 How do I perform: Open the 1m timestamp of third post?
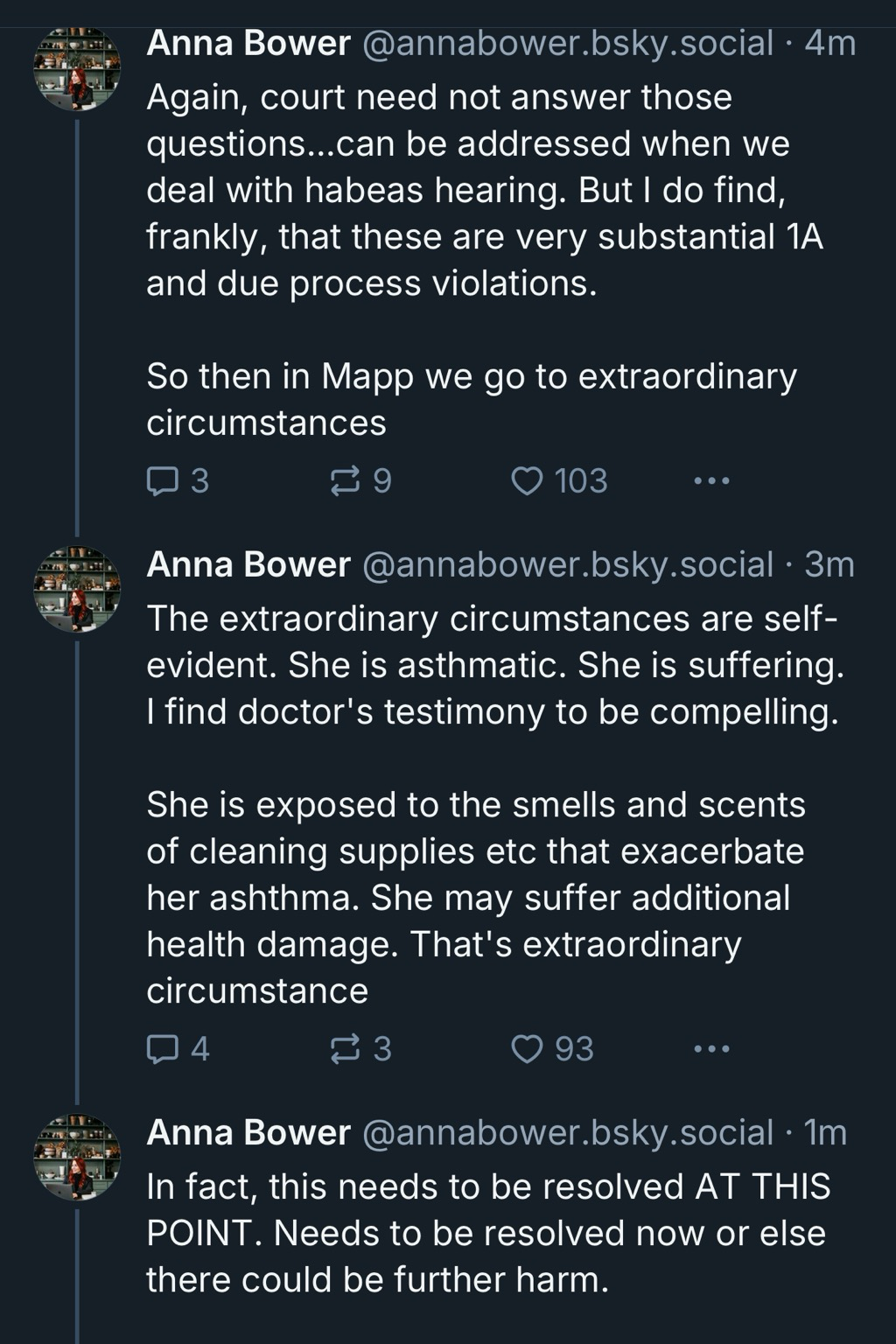825,1132
